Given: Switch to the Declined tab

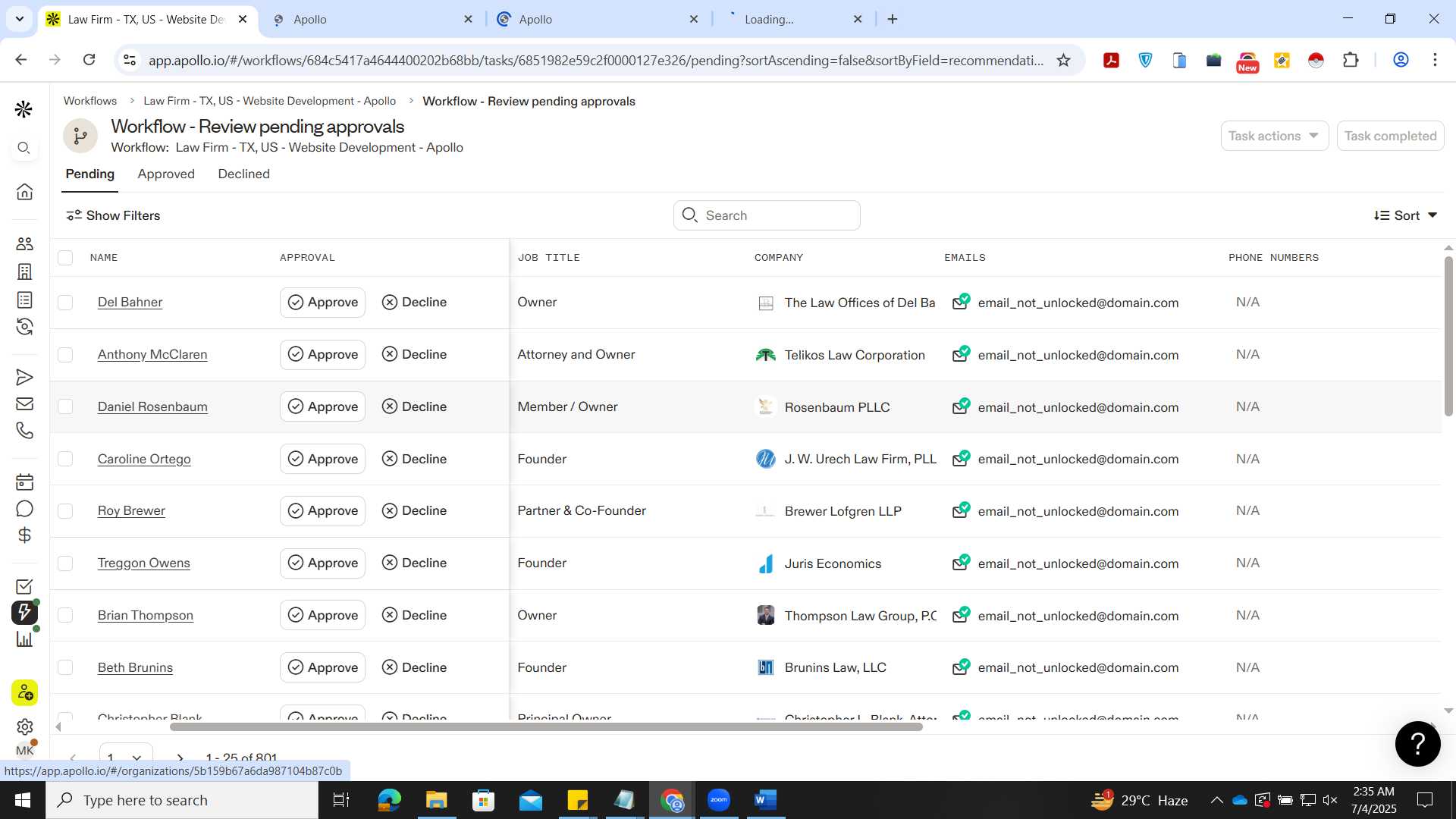Looking at the screenshot, I should [x=243, y=174].
